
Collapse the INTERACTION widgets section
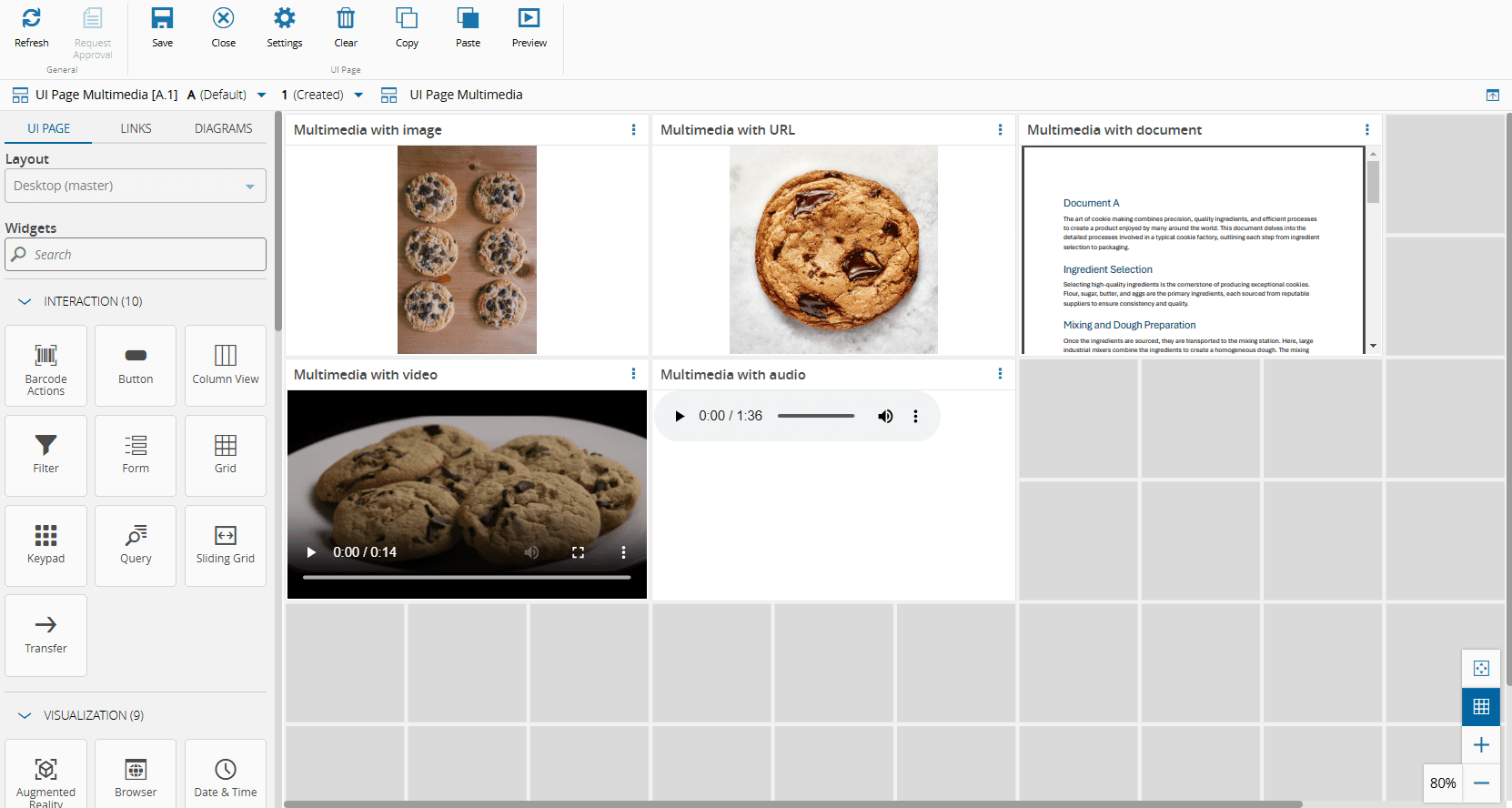25,301
